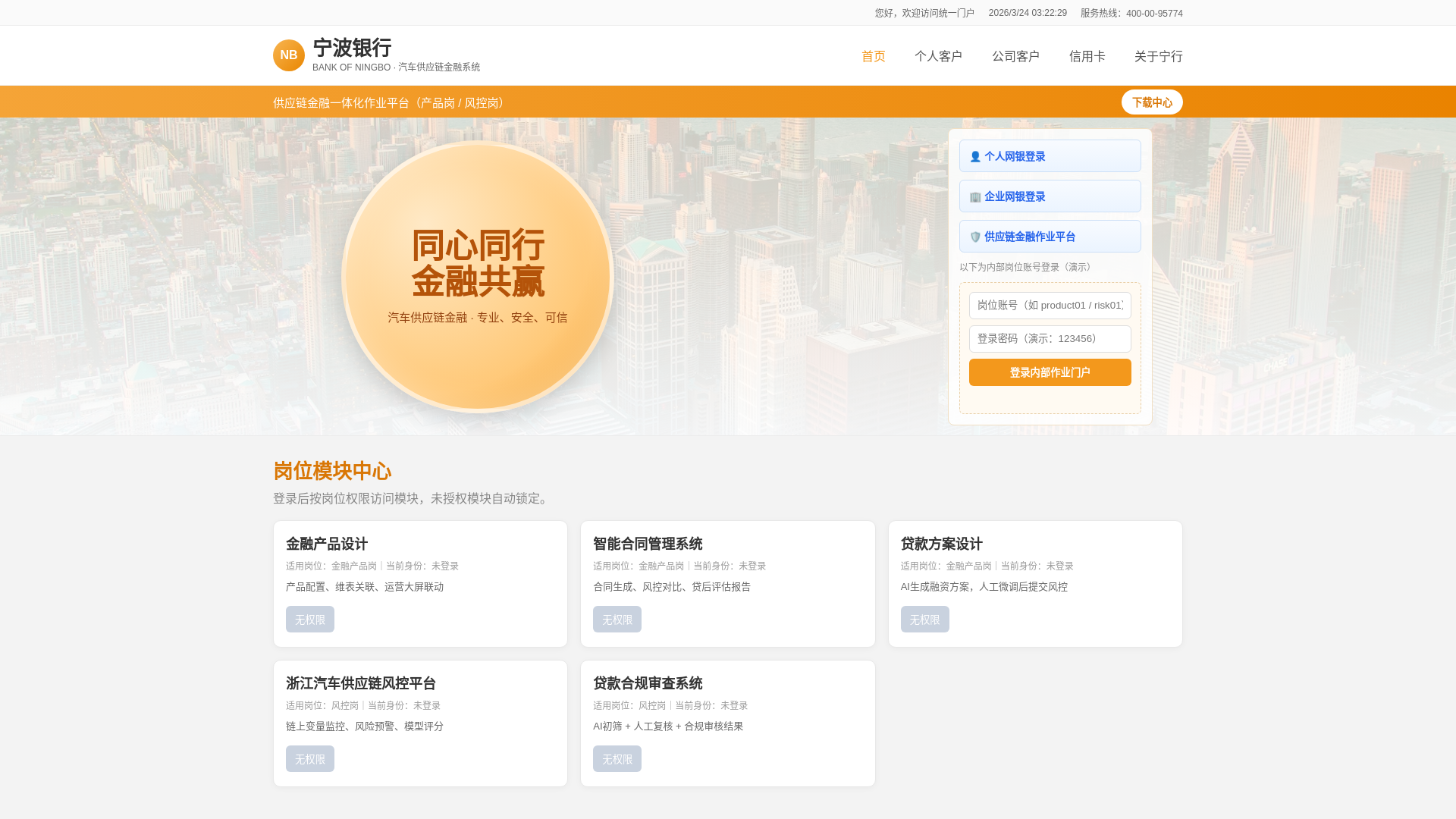This screenshot has height=819, width=1456.
Task: Click the text AI生成融资方案，人工微调后提交风控
Action: pyautogui.click(x=984, y=587)
